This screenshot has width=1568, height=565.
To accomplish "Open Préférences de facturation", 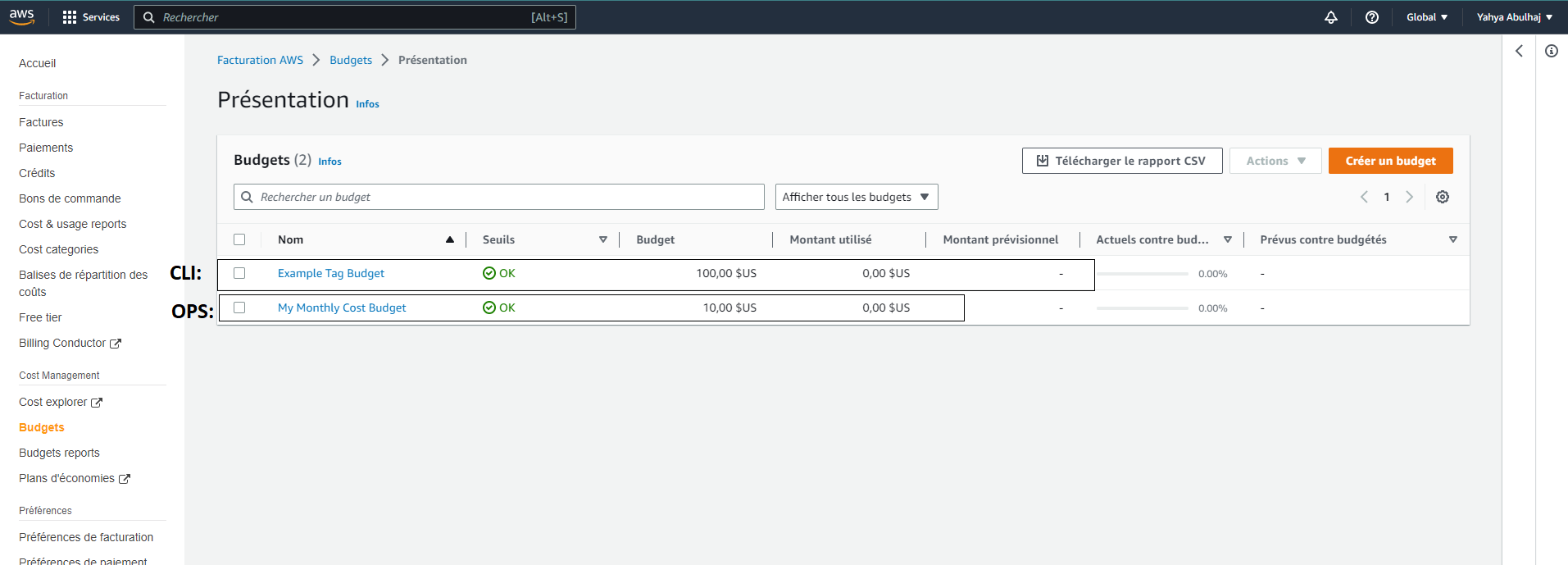I will [x=86, y=537].
